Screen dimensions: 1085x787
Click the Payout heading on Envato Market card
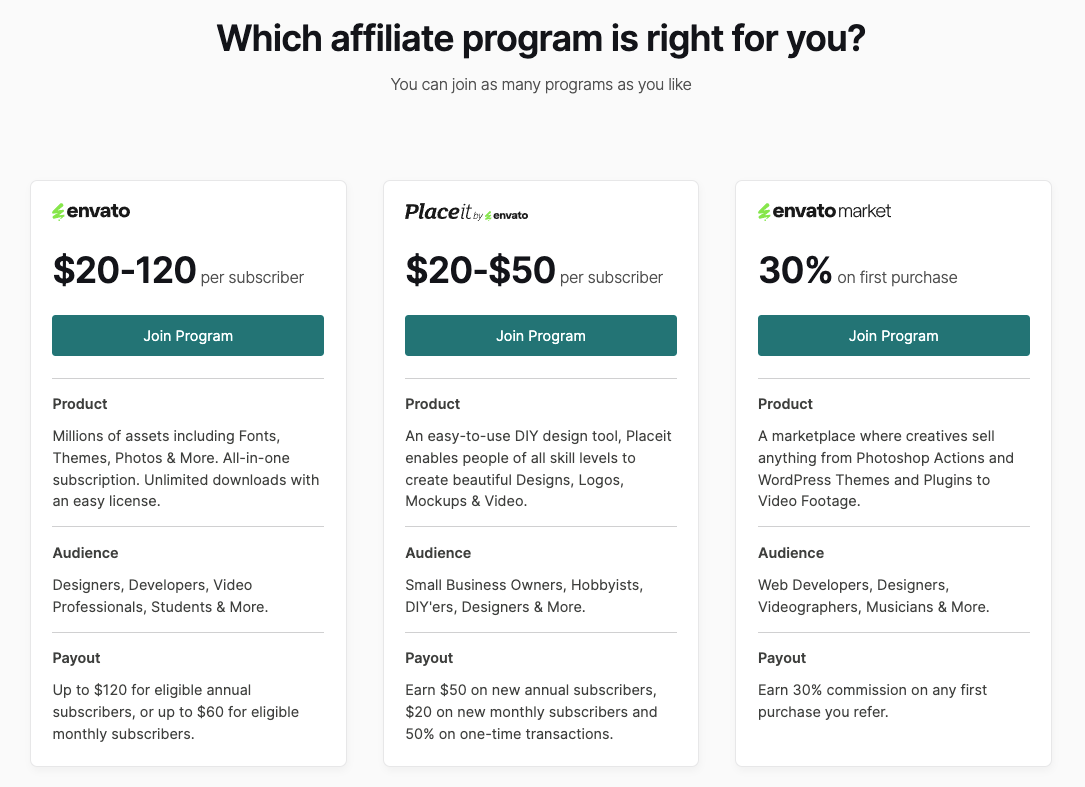tap(781, 658)
